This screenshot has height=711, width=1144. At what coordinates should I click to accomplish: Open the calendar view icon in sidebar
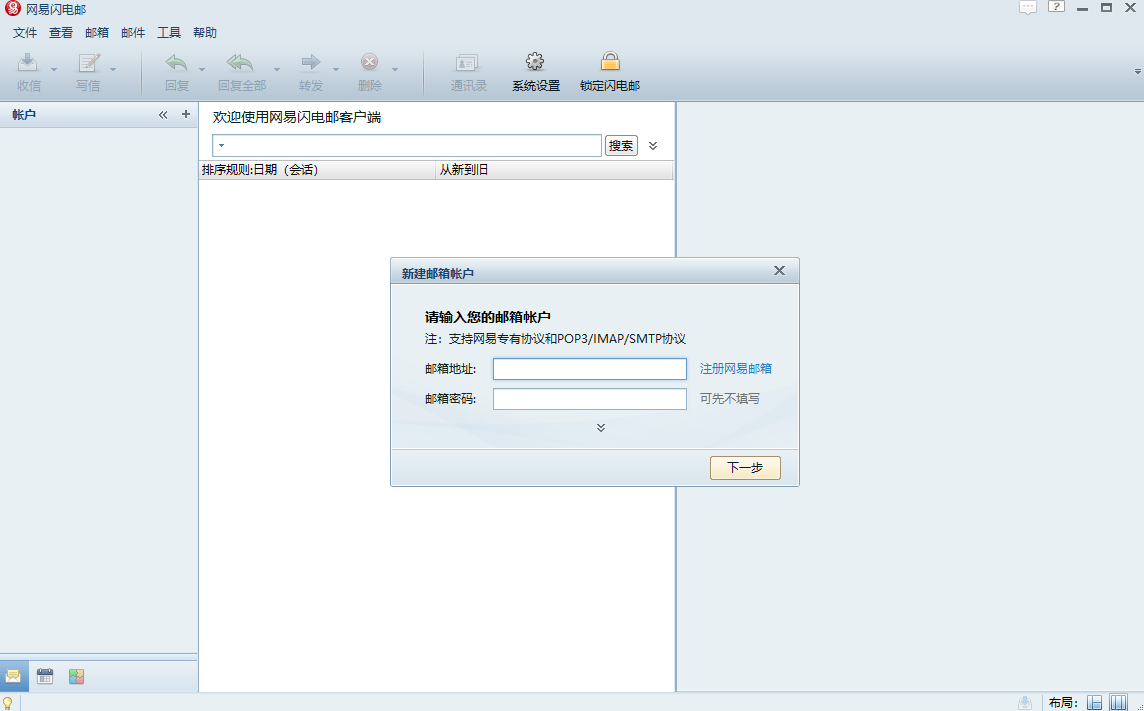click(45, 677)
